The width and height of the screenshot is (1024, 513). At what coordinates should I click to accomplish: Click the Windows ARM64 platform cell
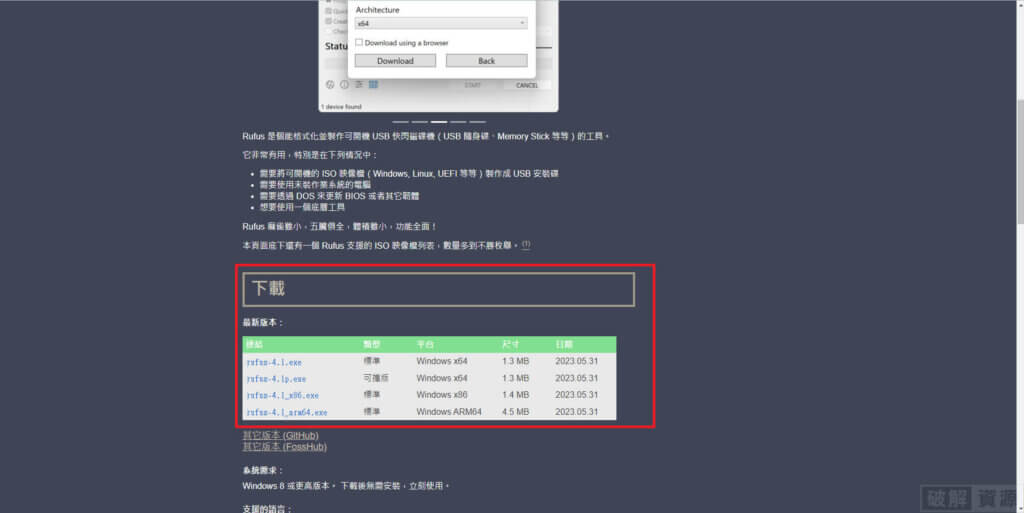(x=449, y=412)
